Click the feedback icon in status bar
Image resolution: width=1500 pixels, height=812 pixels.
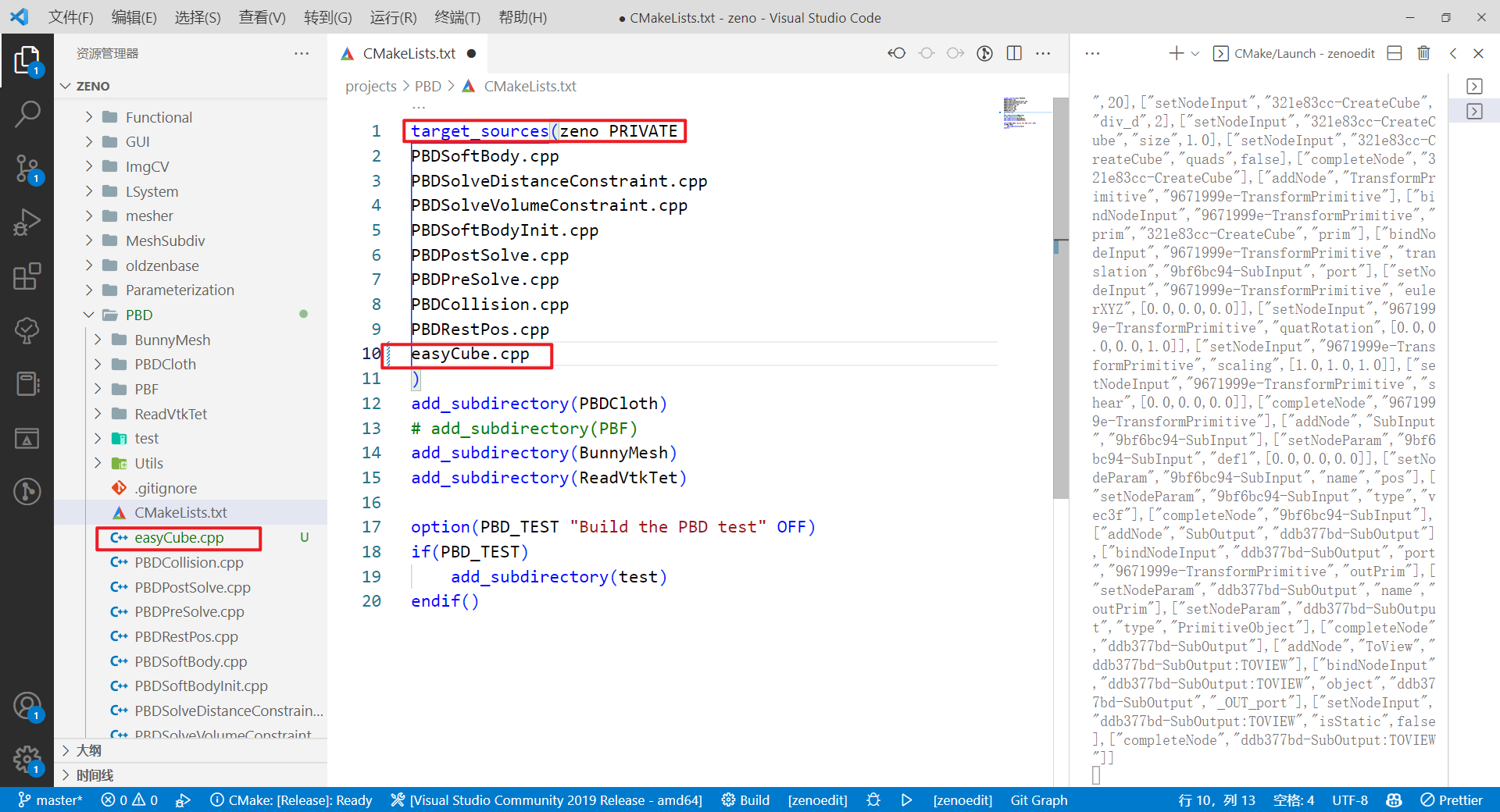click(1394, 800)
